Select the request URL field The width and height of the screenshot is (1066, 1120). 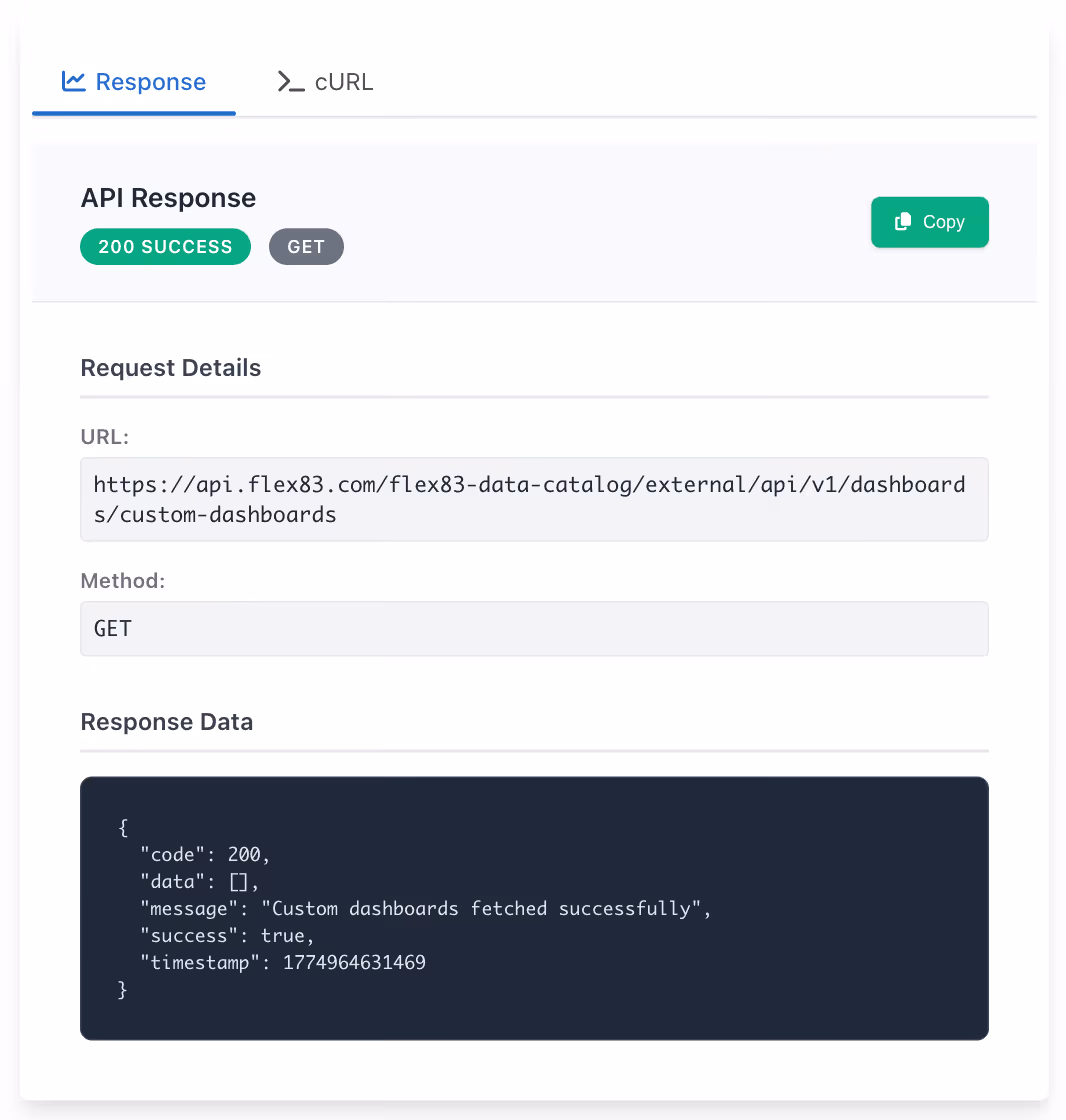[534, 499]
